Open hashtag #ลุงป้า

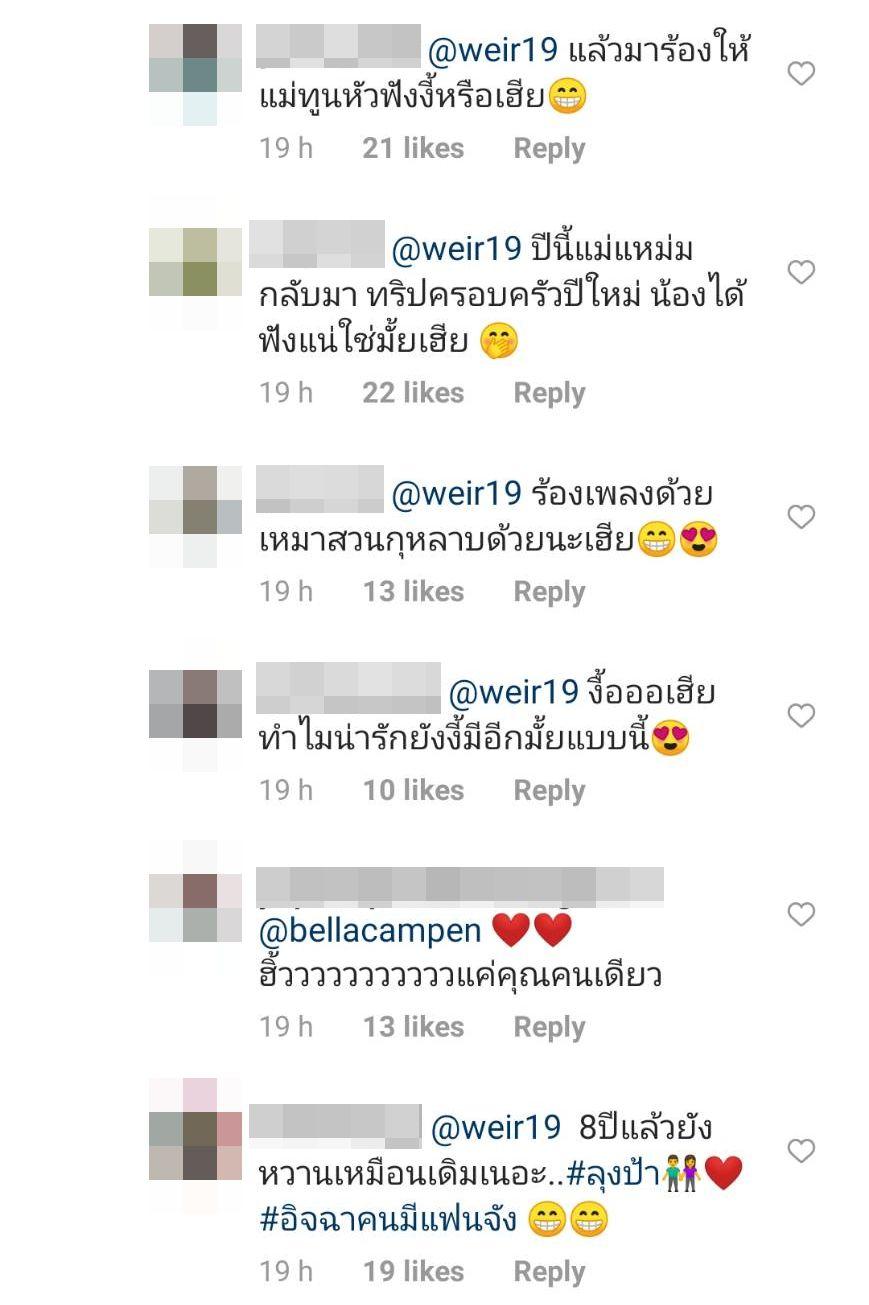click(x=613, y=1174)
